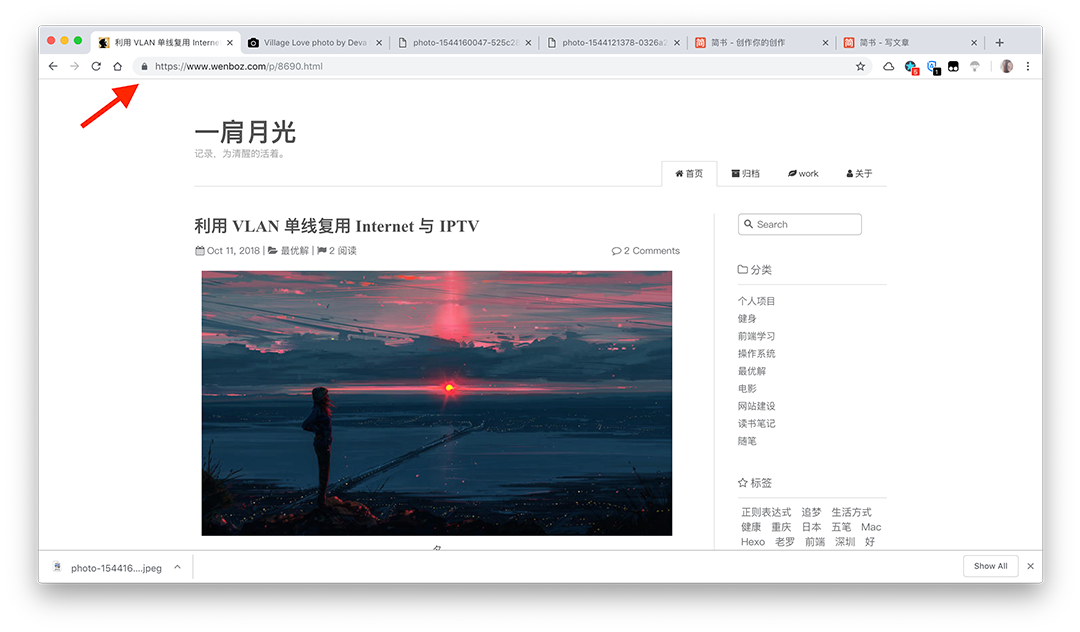The height and width of the screenshot is (632, 1080).
Task: Select the 深圳 tag
Action: 845,542
